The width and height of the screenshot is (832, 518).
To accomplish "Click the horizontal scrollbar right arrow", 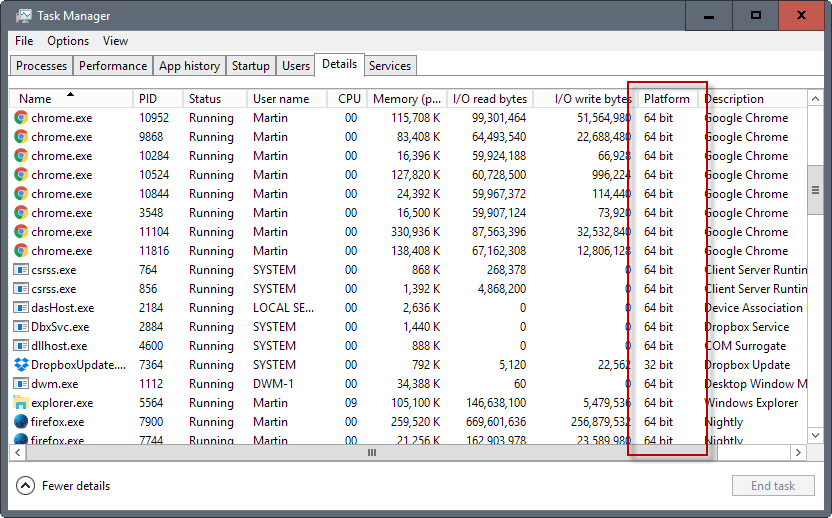I will pyautogui.click(x=798, y=453).
